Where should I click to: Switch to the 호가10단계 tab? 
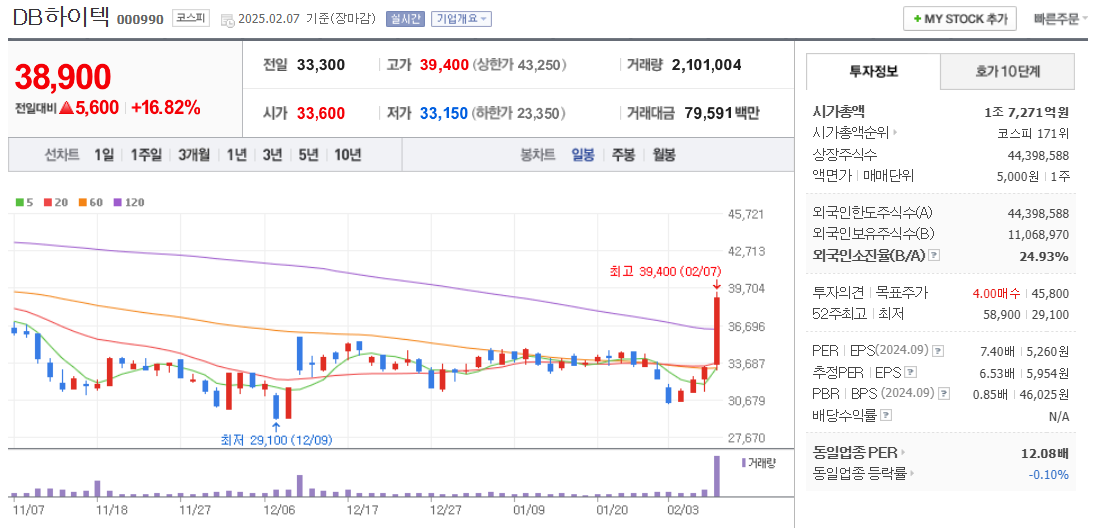pyautogui.click(x=1008, y=71)
